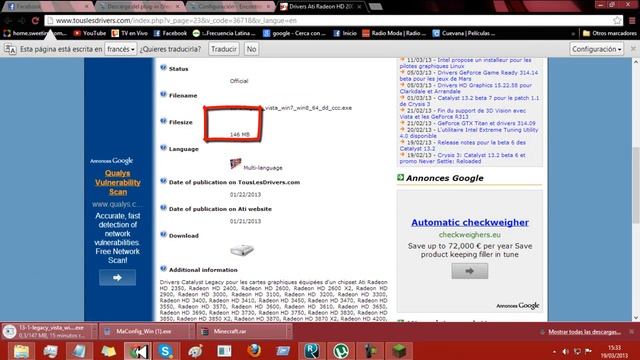Click the info icon beside Status

point(163,68)
